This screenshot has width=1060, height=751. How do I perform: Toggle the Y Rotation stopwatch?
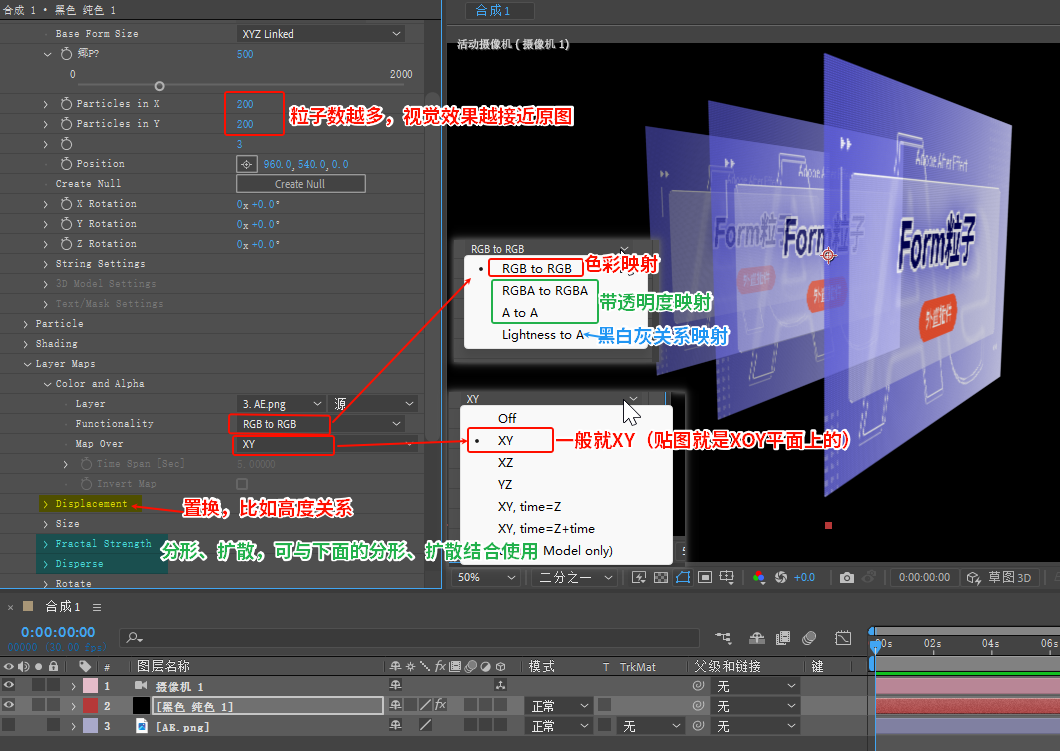point(66,224)
